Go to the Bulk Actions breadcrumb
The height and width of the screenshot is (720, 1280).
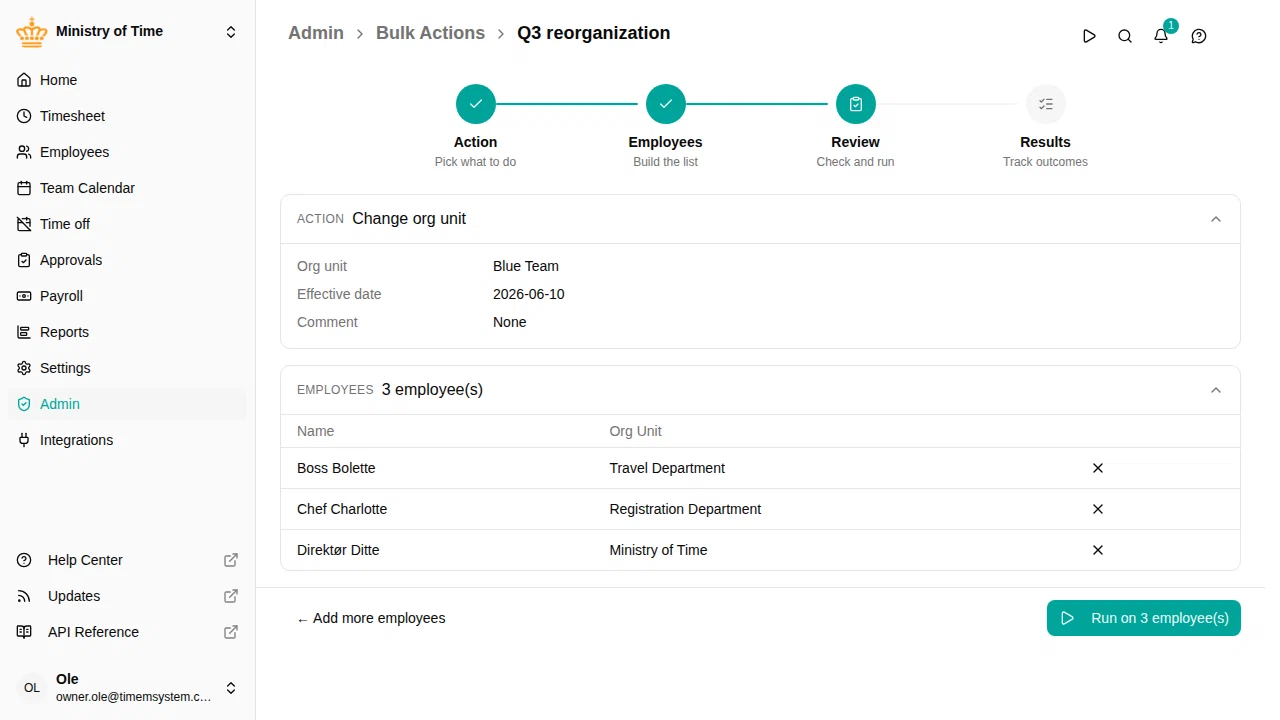coord(430,33)
